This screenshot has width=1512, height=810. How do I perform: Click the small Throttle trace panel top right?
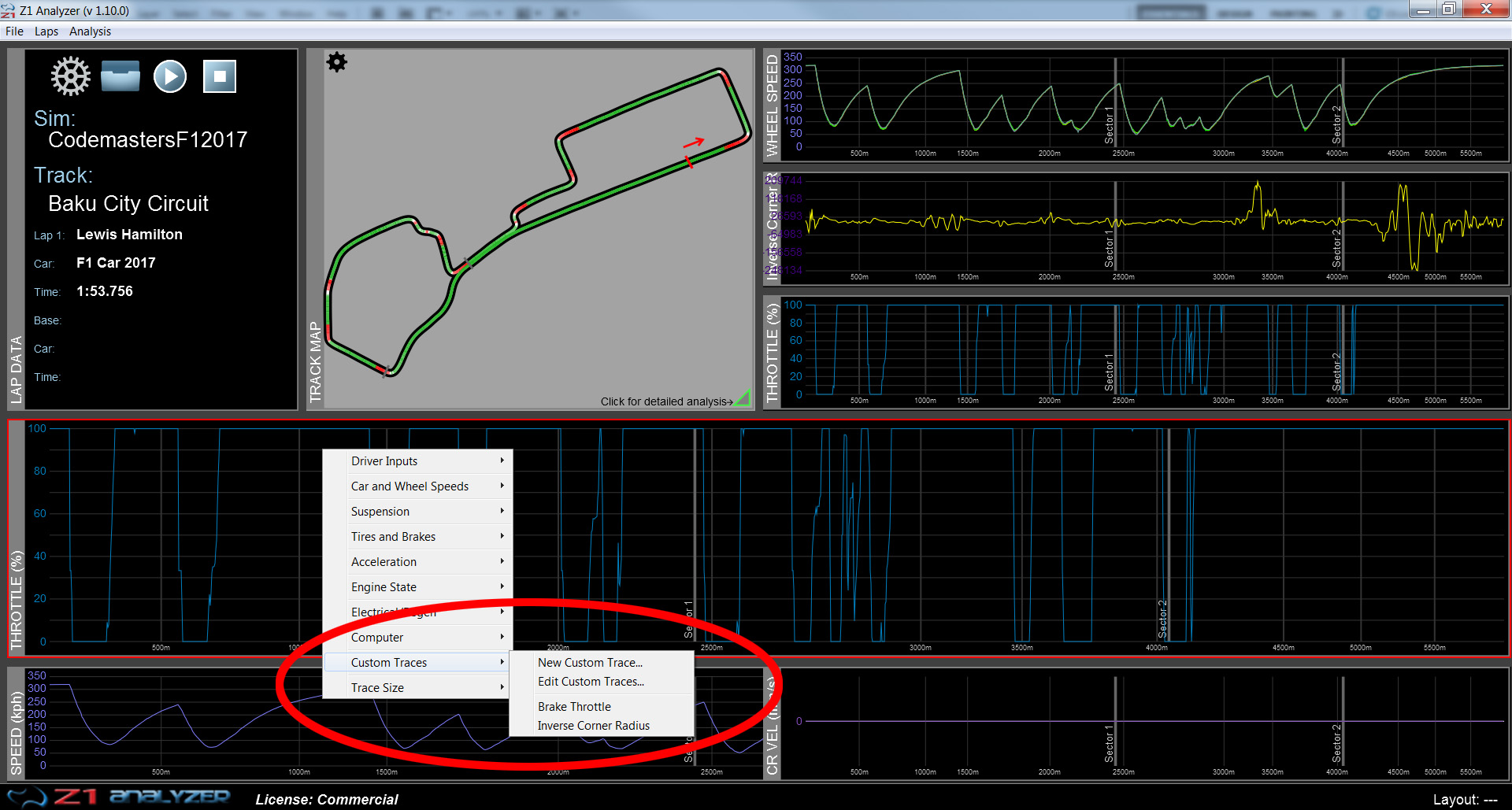pos(1136,352)
